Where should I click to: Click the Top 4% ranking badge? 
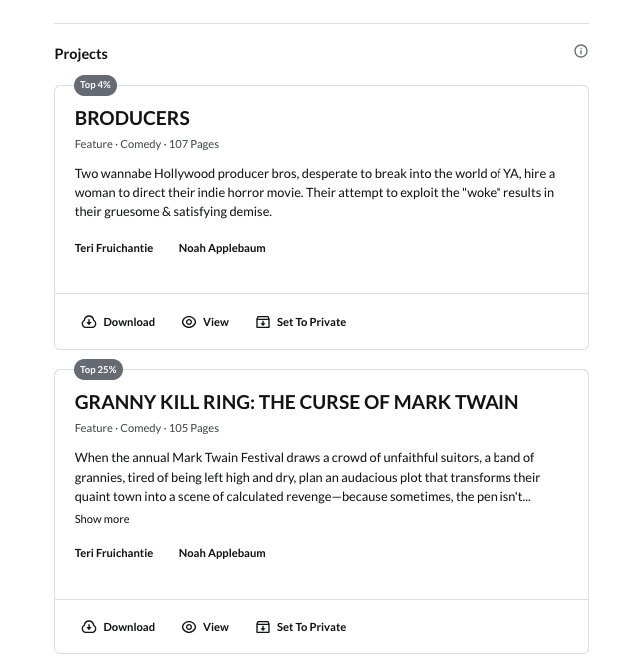point(95,85)
